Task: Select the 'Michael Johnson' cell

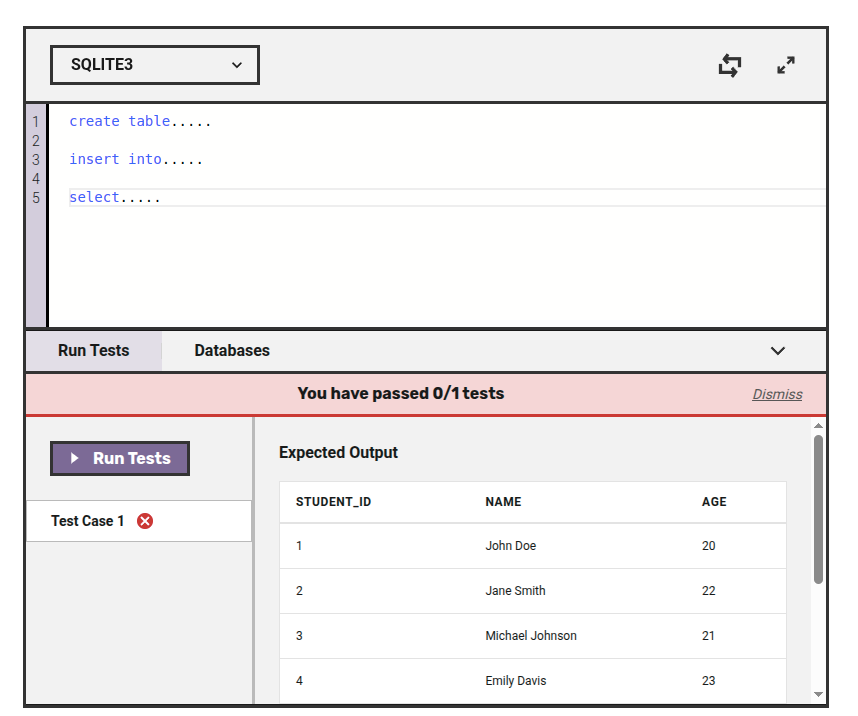Action: [x=531, y=636]
